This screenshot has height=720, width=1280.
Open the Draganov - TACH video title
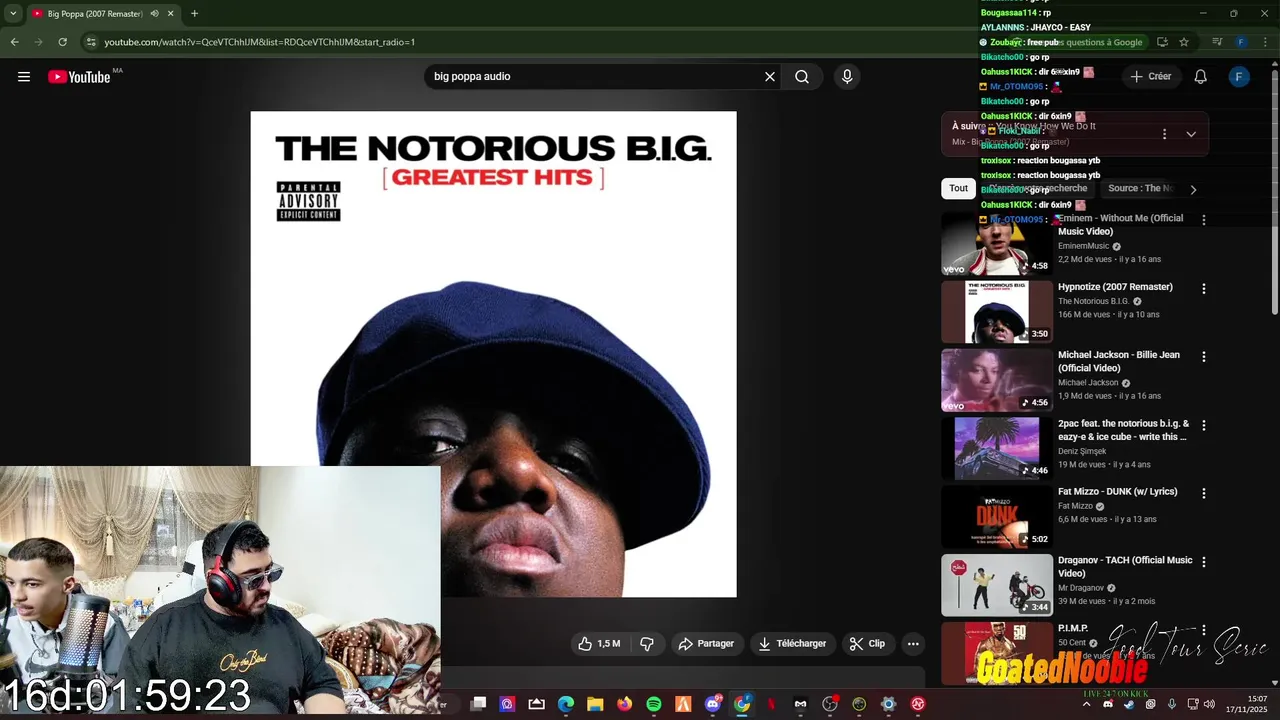(x=1125, y=567)
